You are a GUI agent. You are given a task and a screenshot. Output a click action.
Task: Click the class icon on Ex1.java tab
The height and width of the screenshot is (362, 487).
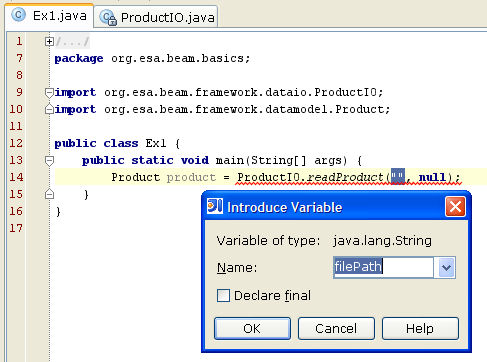pos(18,15)
